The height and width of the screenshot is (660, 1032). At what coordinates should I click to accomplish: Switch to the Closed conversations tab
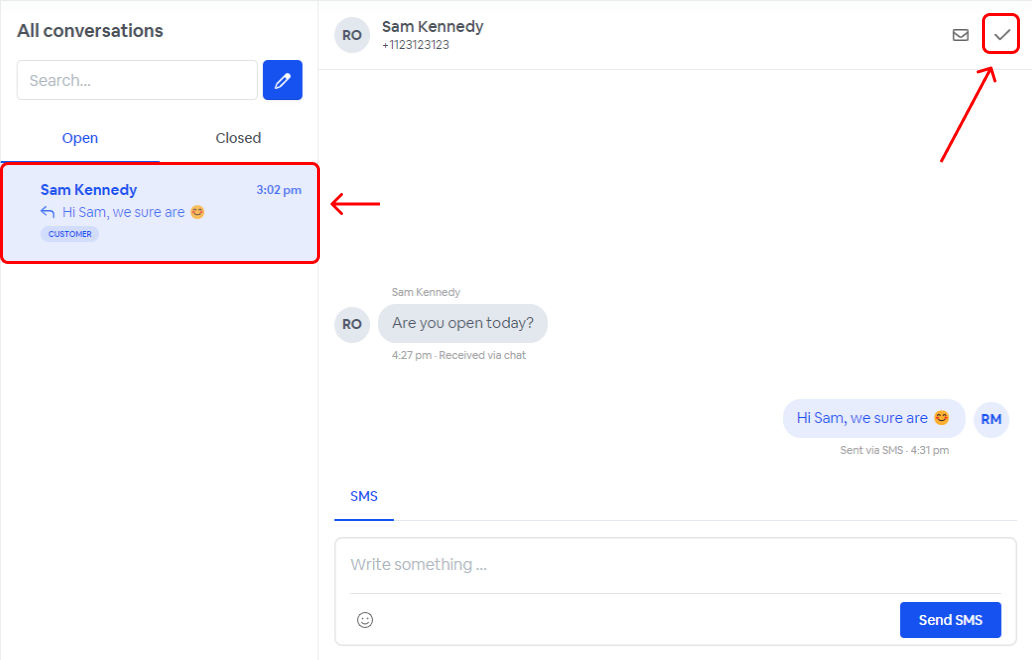click(x=238, y=138)
